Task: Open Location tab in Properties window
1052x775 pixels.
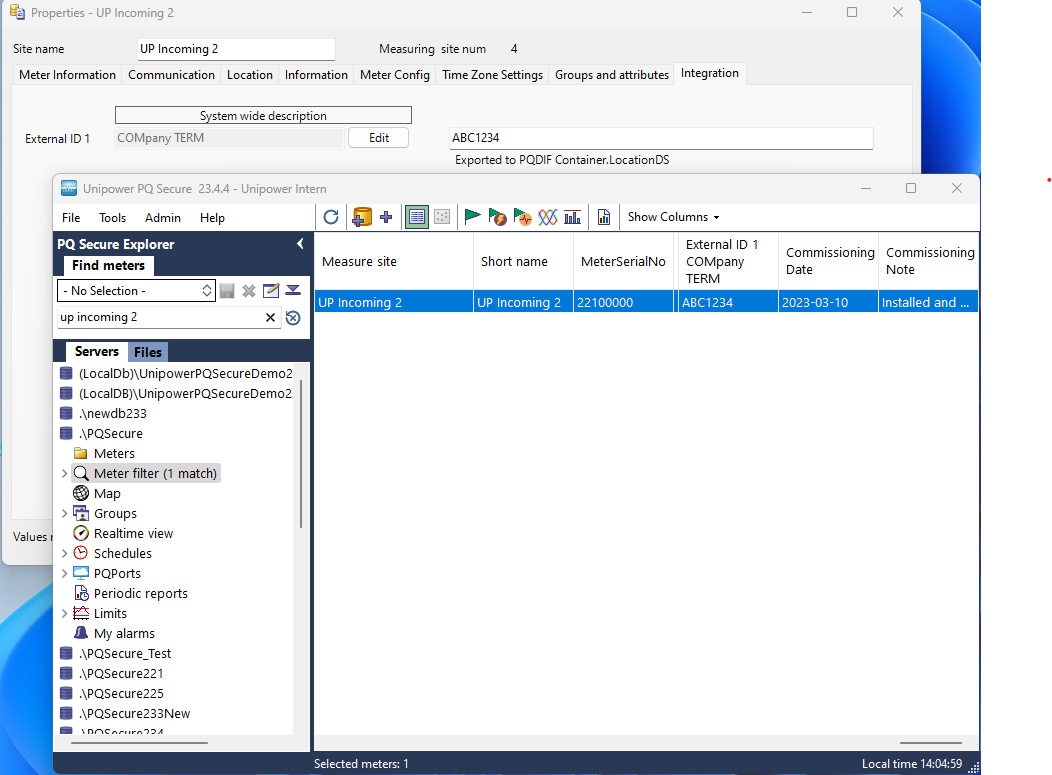Action: [250, 74]
